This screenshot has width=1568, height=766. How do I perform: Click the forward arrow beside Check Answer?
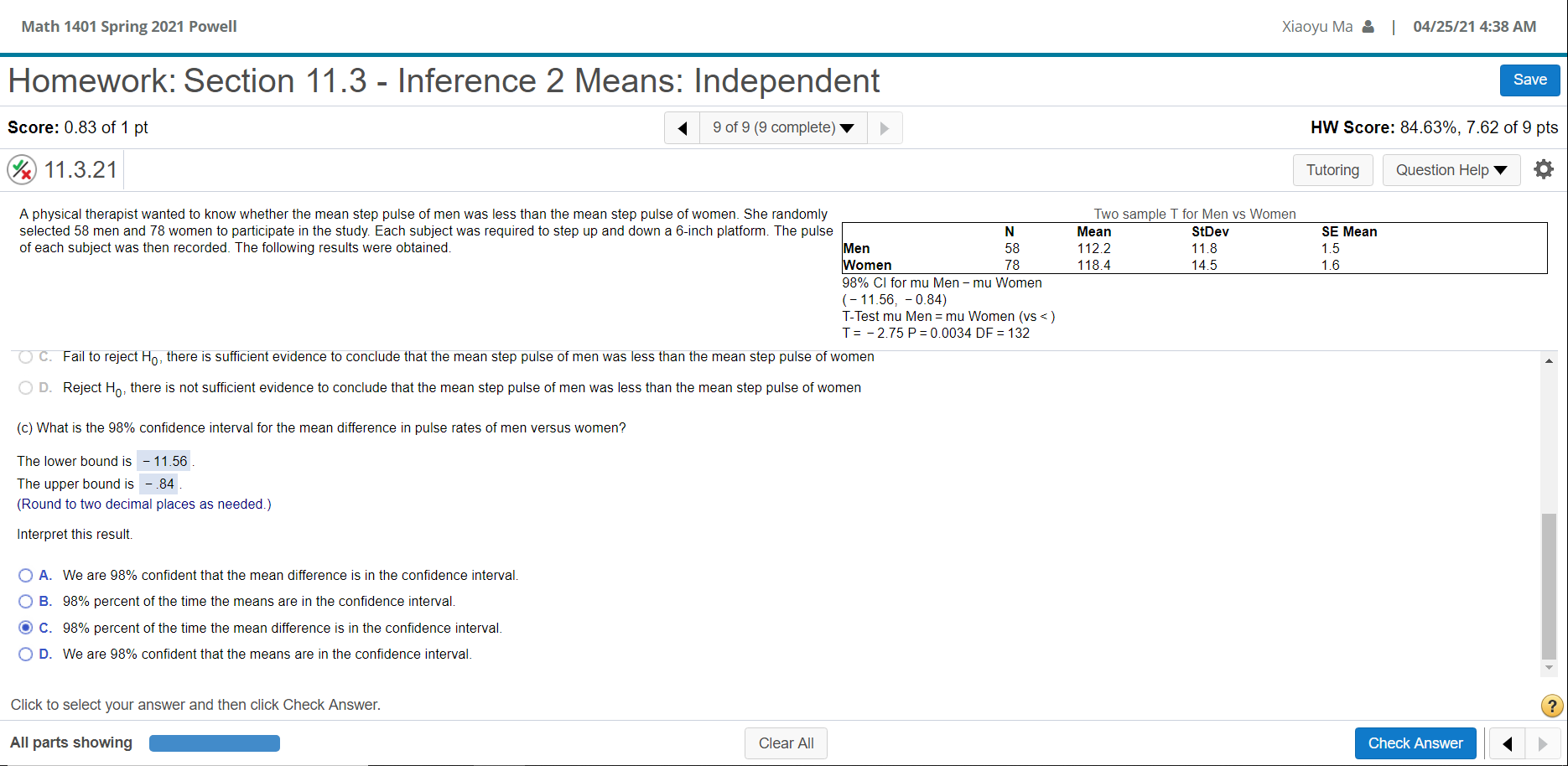(1542, 743)
